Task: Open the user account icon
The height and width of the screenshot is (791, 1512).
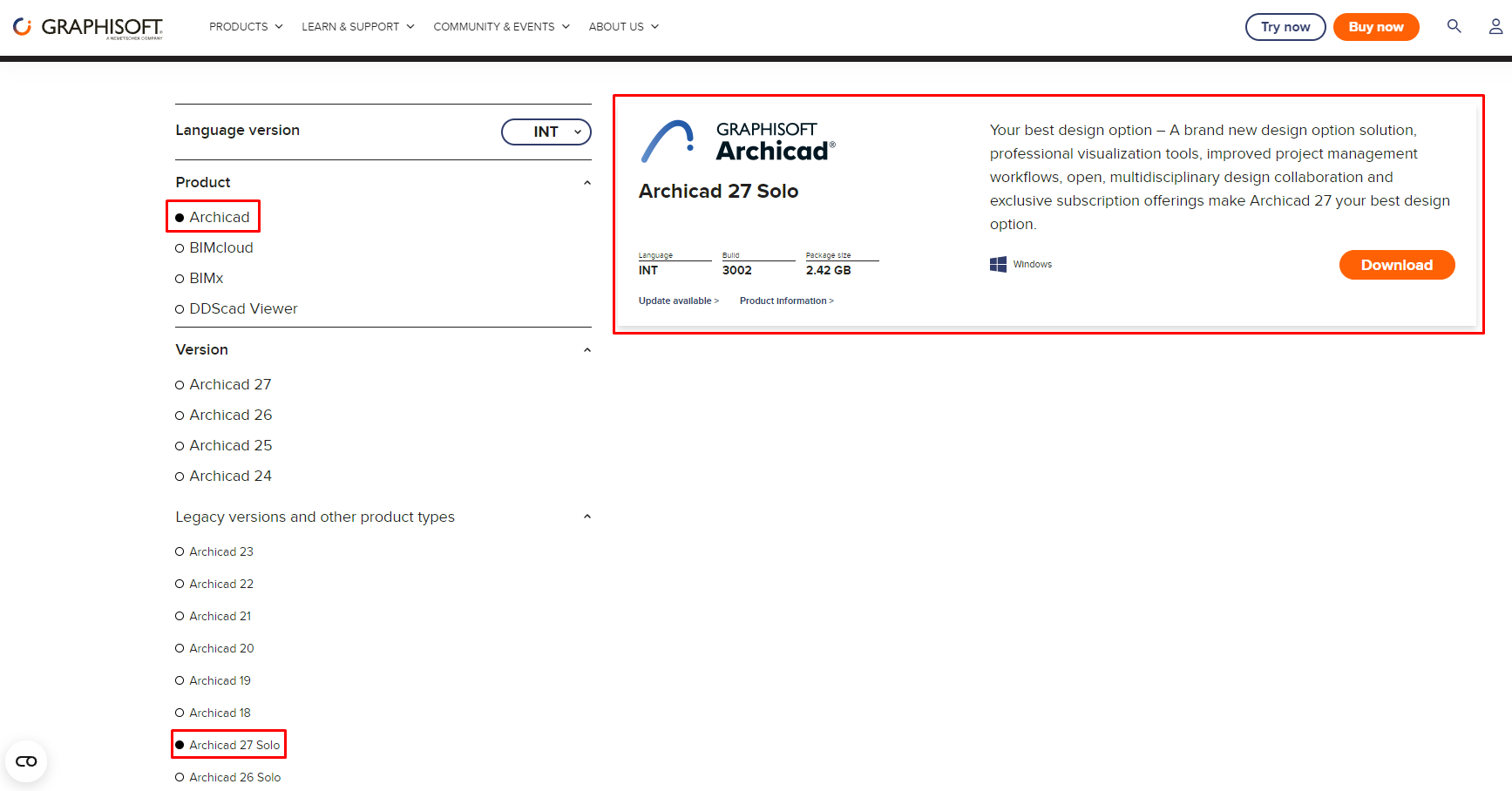Action: click(1495, 26)
